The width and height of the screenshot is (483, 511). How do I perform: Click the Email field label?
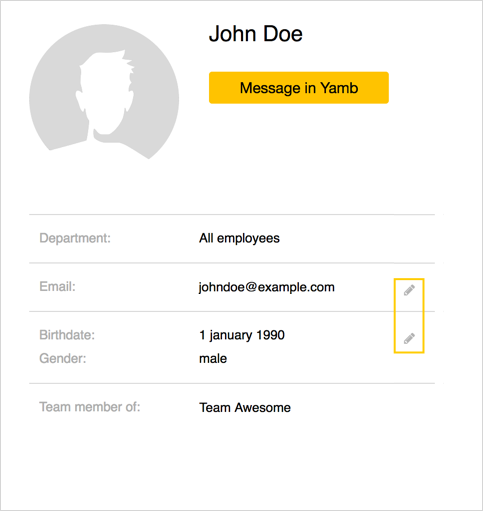point(57,286)
